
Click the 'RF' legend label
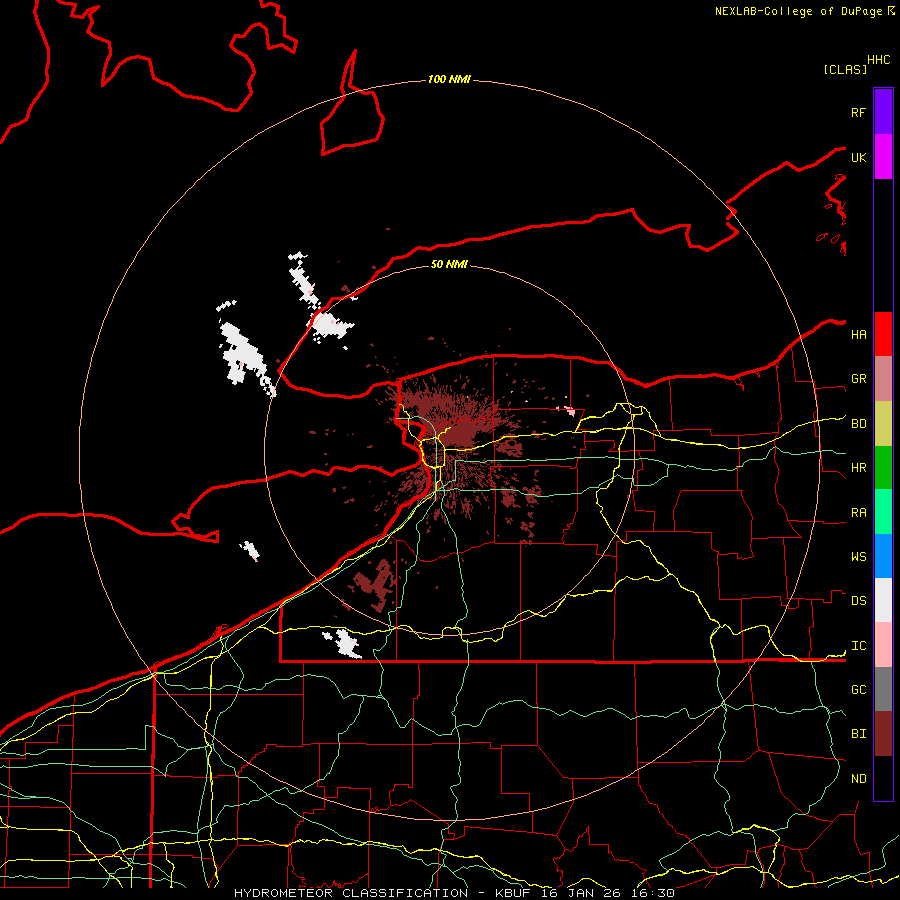(x=858, y=112)
